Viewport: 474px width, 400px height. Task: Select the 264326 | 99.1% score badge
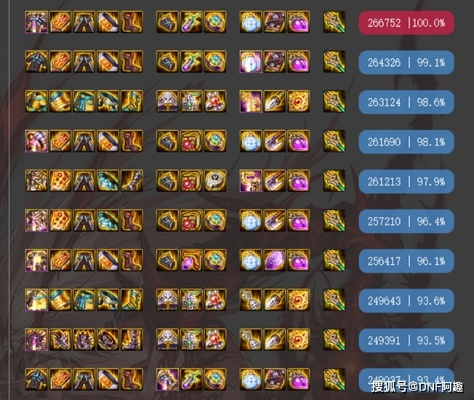[406, 62]
